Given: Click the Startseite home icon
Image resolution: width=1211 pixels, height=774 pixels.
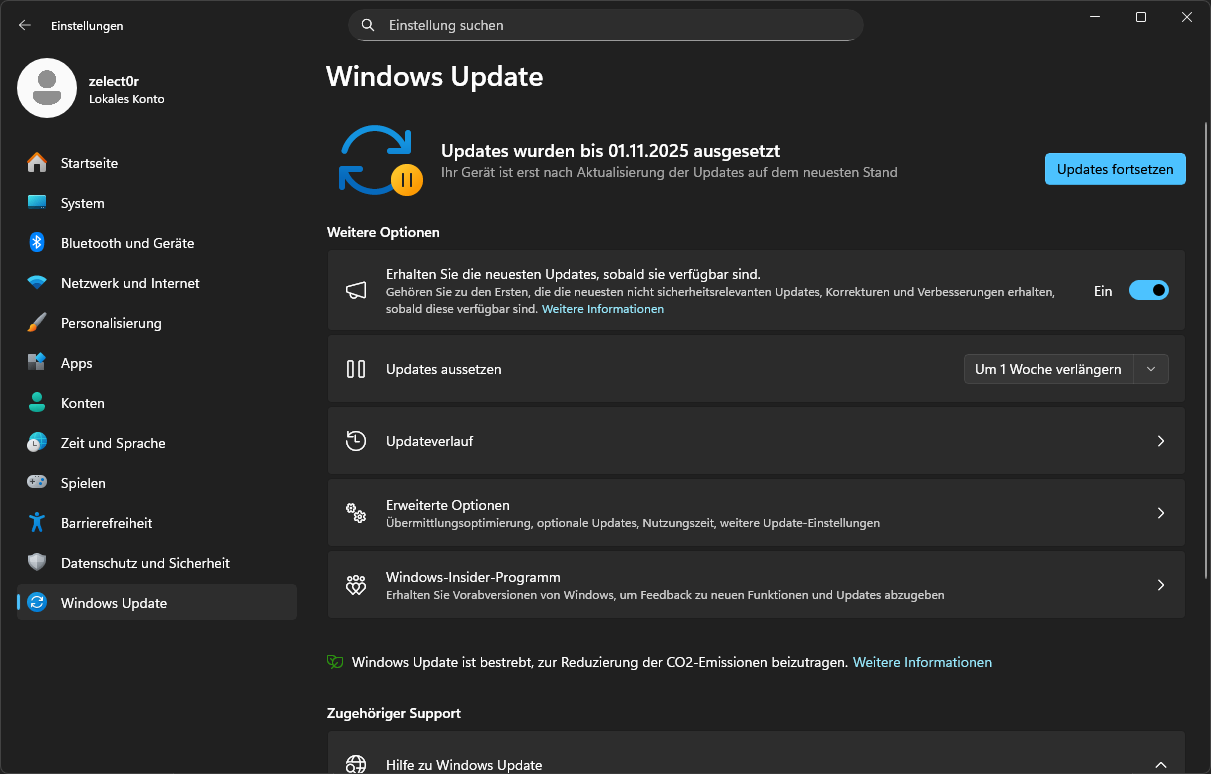Looking at the screenshot, I should pos(37,163).
